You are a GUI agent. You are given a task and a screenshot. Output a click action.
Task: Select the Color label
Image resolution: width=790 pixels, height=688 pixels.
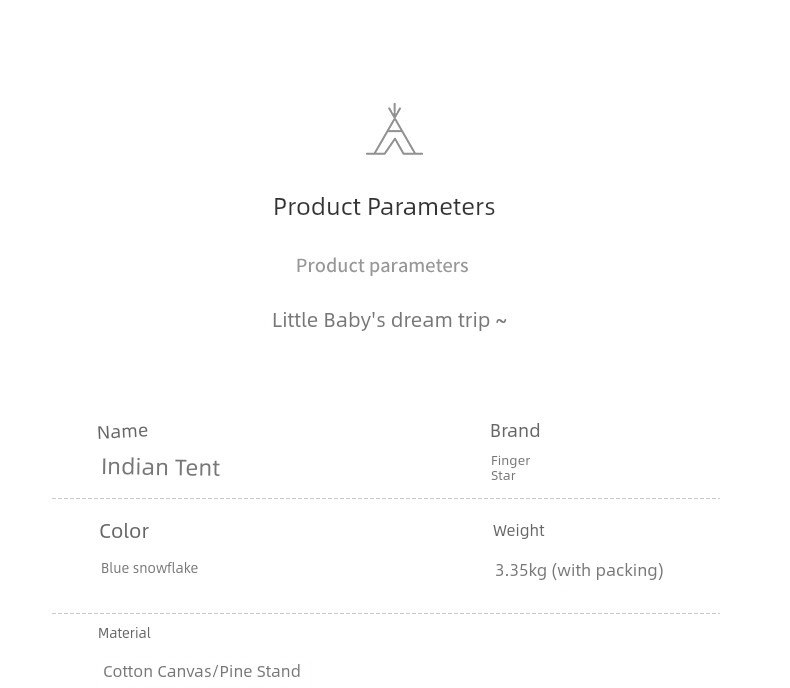124,531
